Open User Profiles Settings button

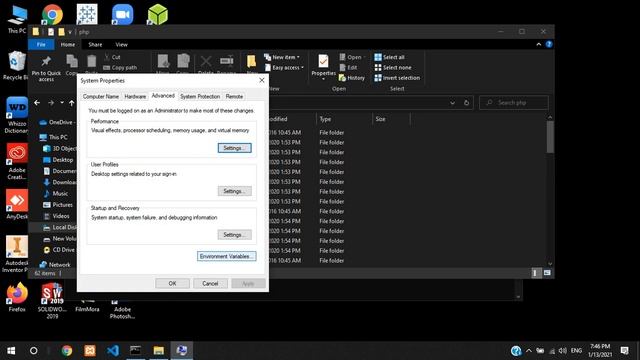coord(234,191)
